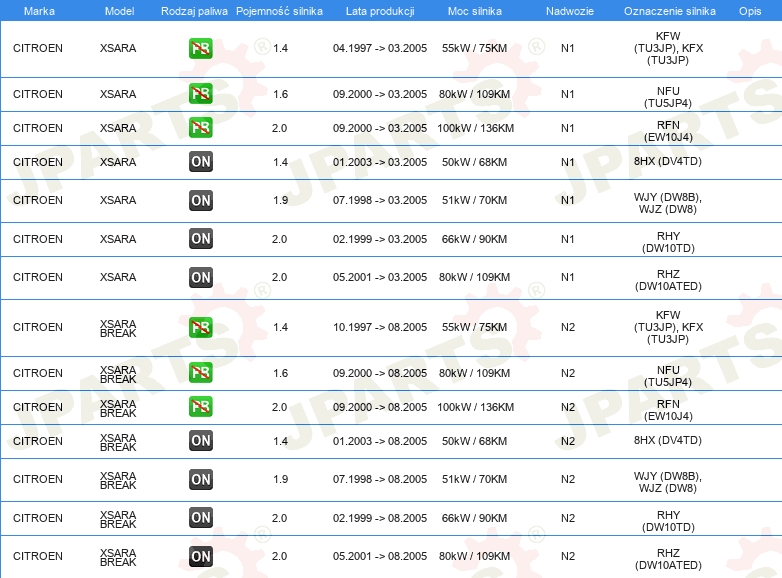This screenshot has width=782, height=578.
Task: Click 50kW / 68KM in the N1 row
Action: point(474,162)
